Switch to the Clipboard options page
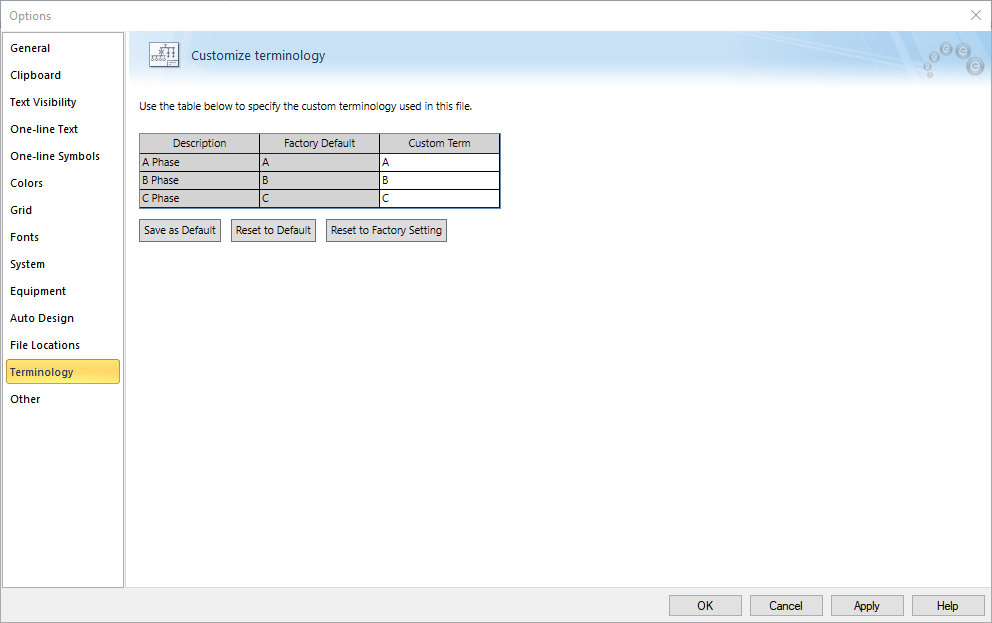Image resolution: width=992 pixels, height=623 pixels. pos(35,75)
